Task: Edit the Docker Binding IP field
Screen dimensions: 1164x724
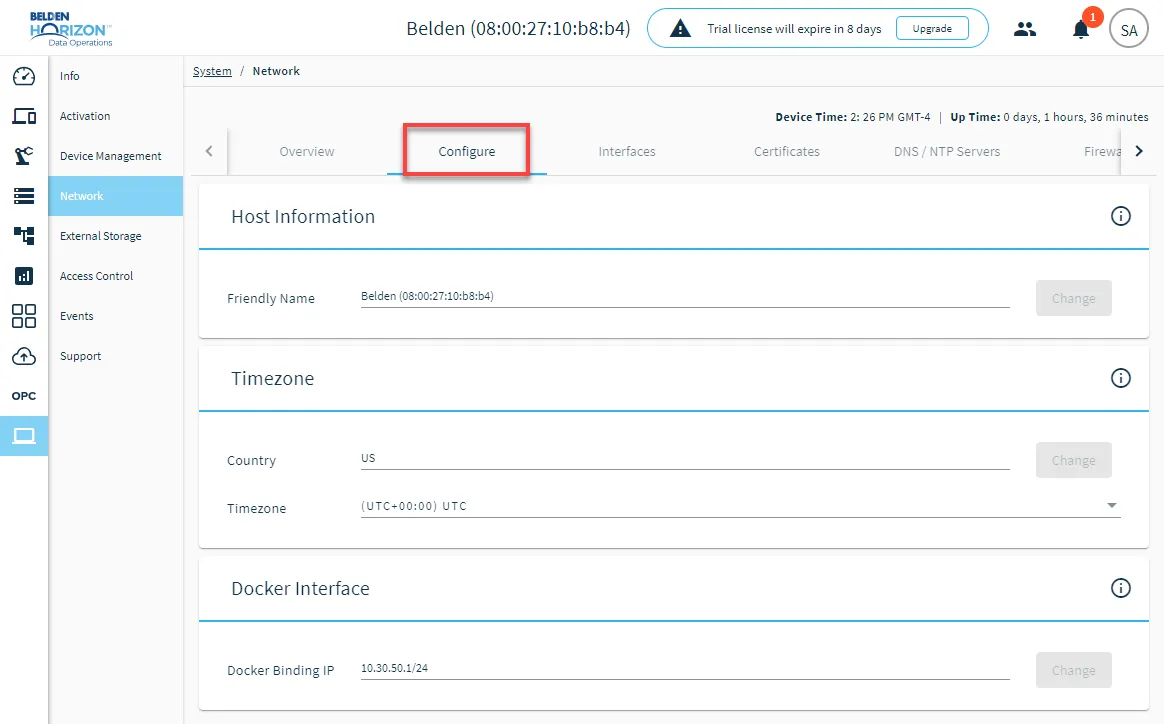Action: (685, 668)
